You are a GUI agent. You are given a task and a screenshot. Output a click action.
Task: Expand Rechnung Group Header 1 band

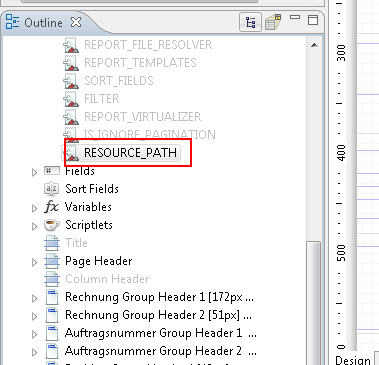34,298
